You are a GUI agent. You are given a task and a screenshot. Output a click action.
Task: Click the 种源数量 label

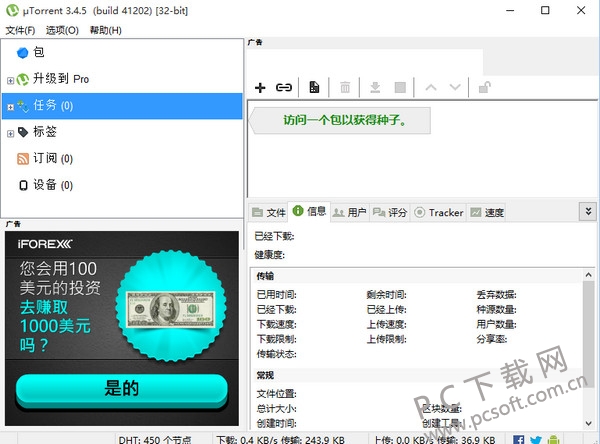[x=496, y=309]
